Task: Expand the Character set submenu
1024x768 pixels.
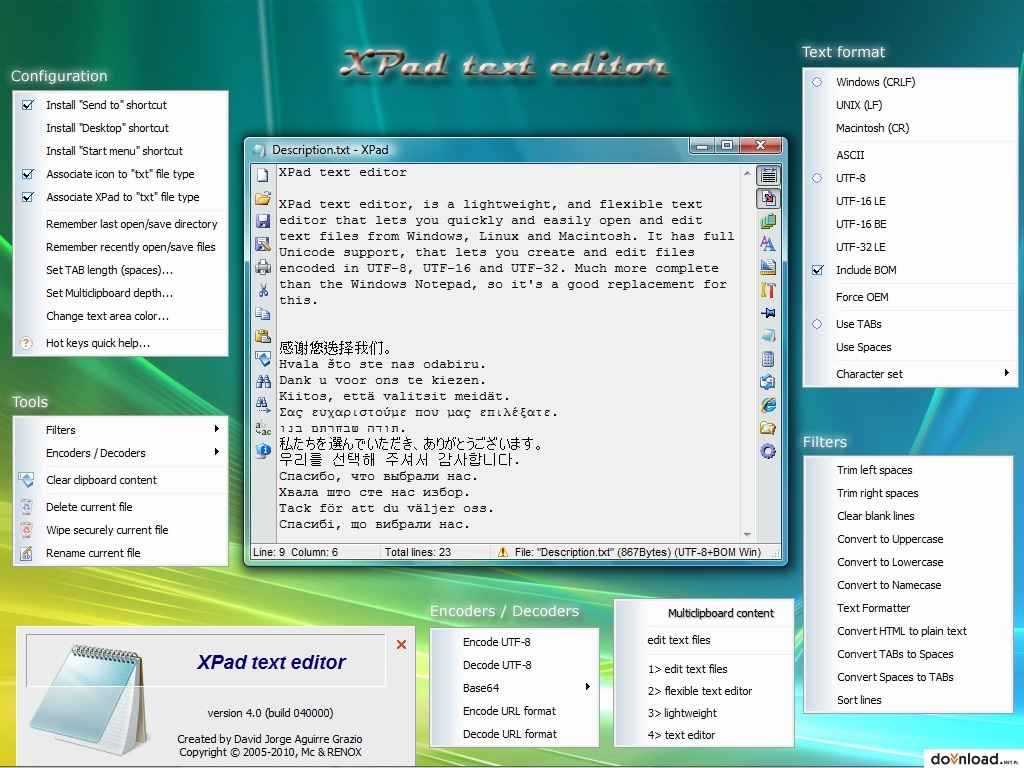Action: tap(910, 374)
